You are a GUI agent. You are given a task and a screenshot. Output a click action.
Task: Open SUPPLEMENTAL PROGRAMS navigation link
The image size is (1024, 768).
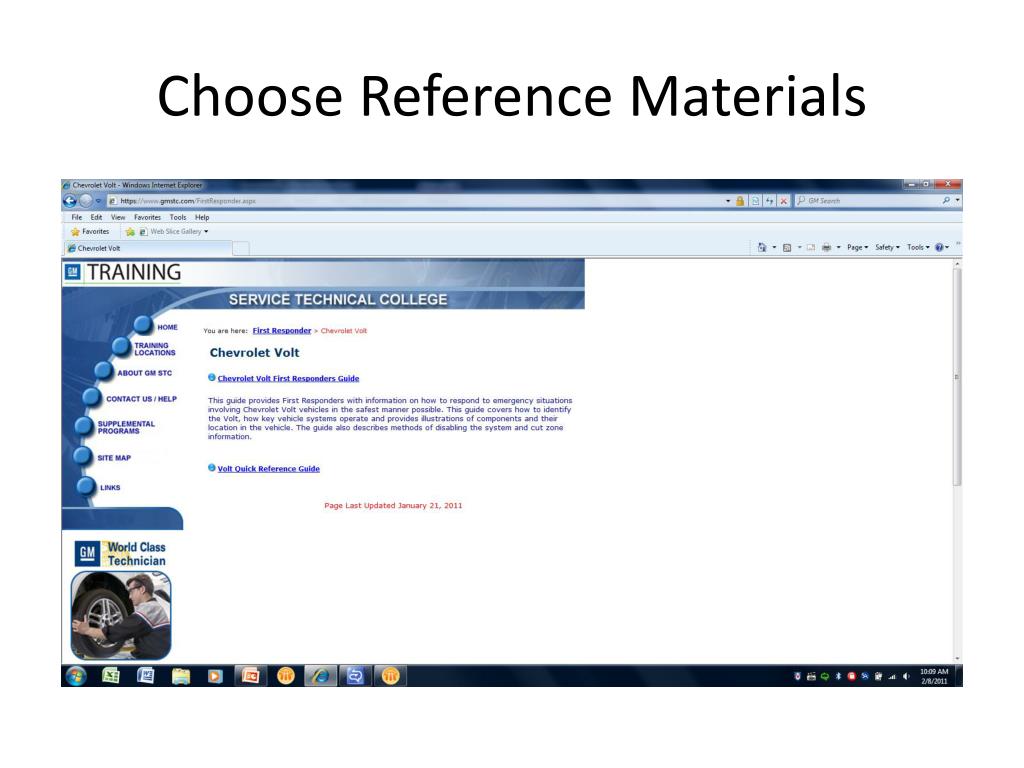pyautogui.click(x=126, y=428)
